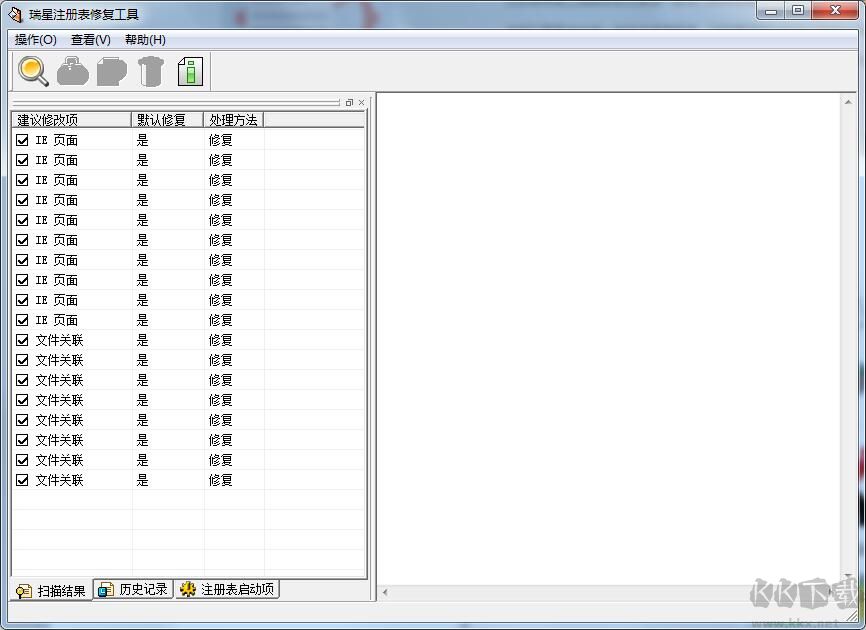The image size is (866, 630).
Task: Close the scan results panel with its × button
Action: click(x=361, y=102)
